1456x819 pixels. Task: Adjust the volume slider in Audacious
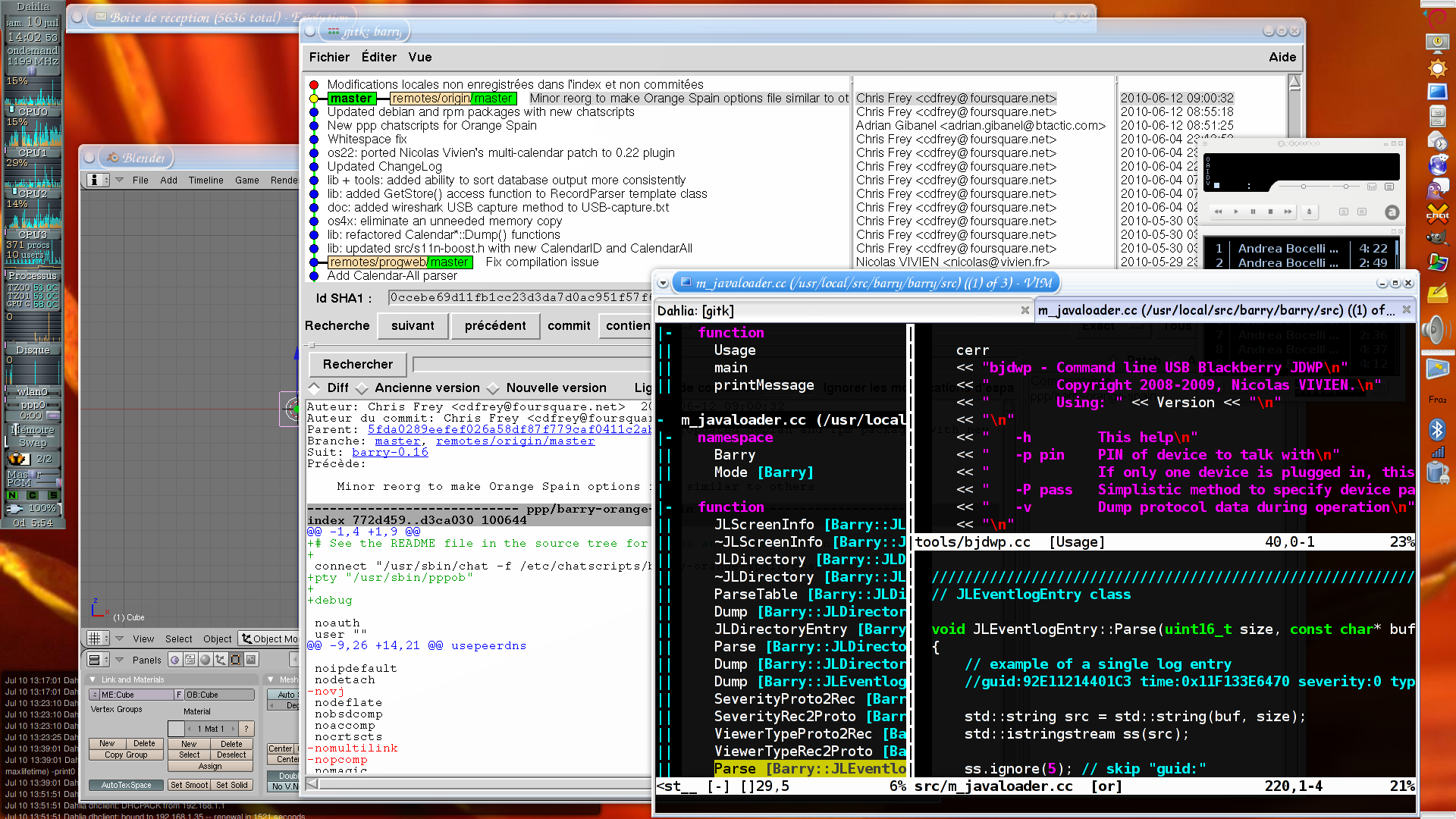coord(1304,187)
